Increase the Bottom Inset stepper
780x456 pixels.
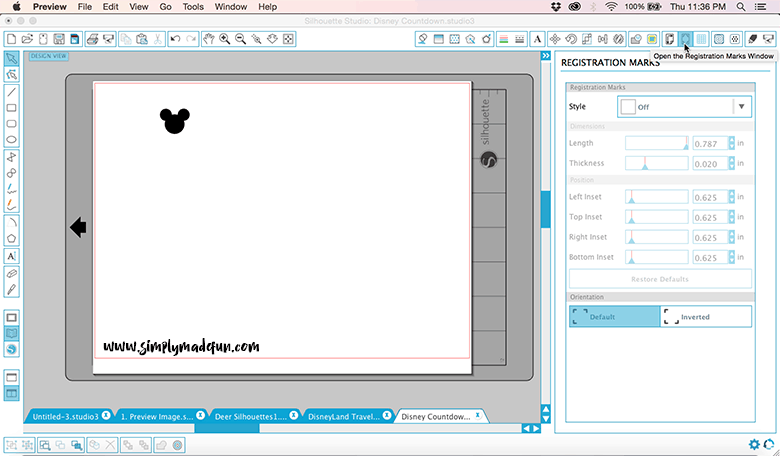point(731,254)
